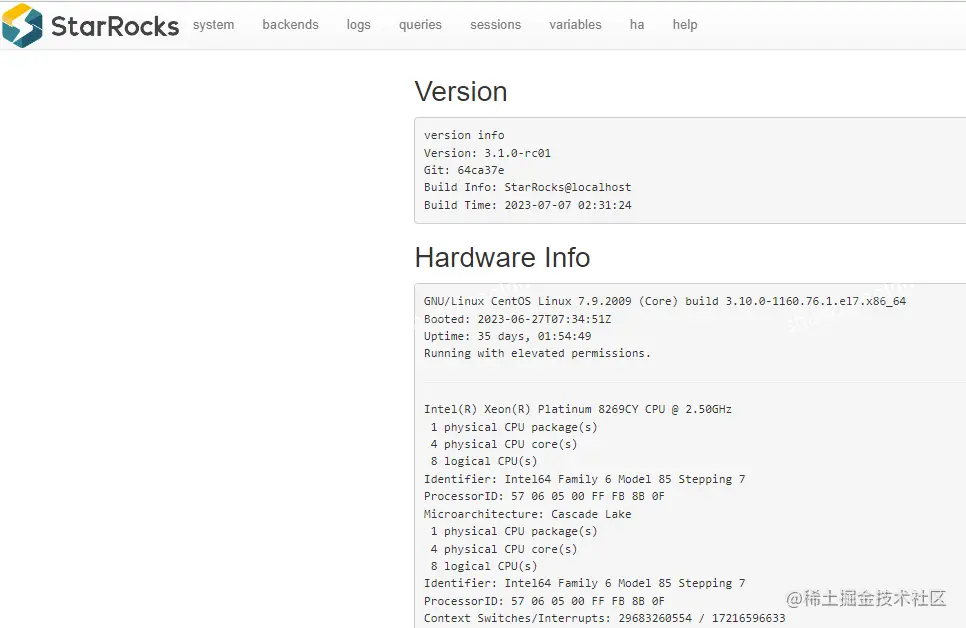This screenshot has width=966, height=628.
Task: Click the 'Uptime: 35 days, 01:54:49' line
Action: tap(508, 336)
